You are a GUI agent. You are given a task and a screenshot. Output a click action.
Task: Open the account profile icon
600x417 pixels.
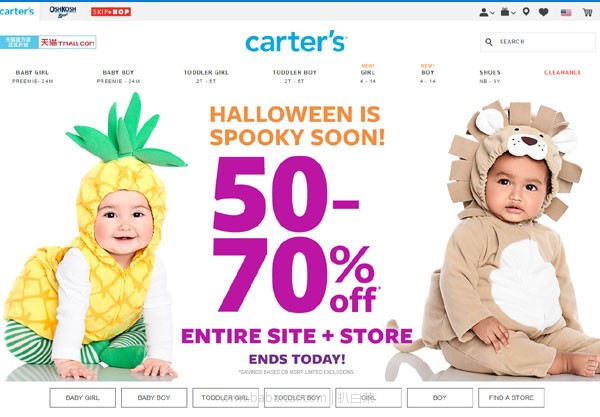(484, 12)
